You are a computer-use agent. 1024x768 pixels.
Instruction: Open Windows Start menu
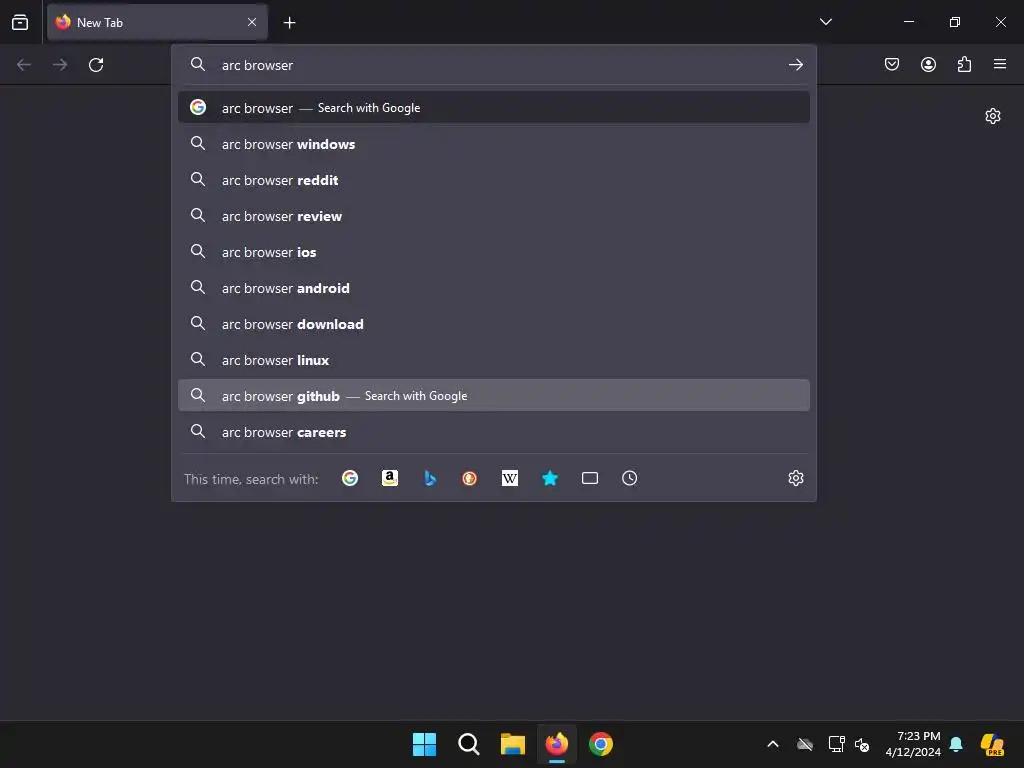pos(424,744)
